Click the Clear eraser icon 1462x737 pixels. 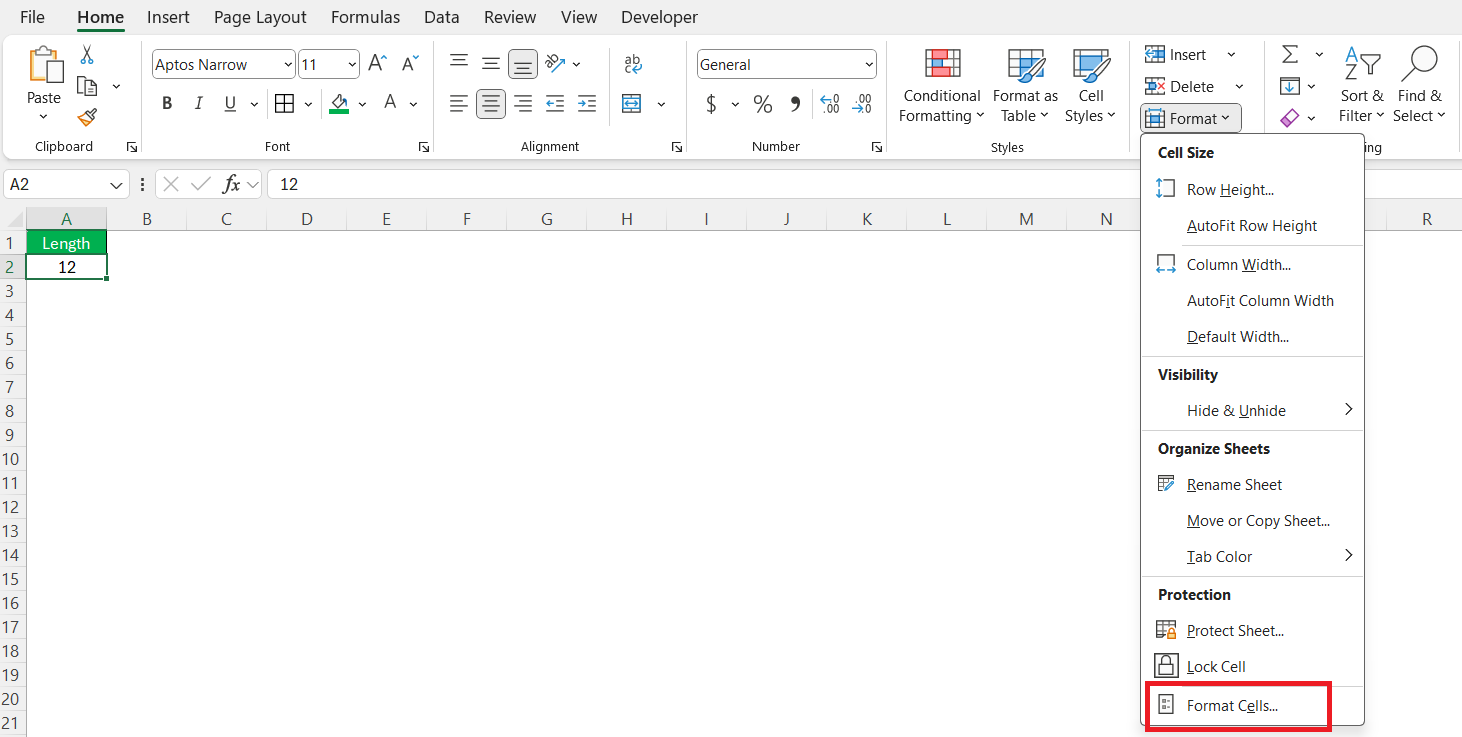[1290, 118]
